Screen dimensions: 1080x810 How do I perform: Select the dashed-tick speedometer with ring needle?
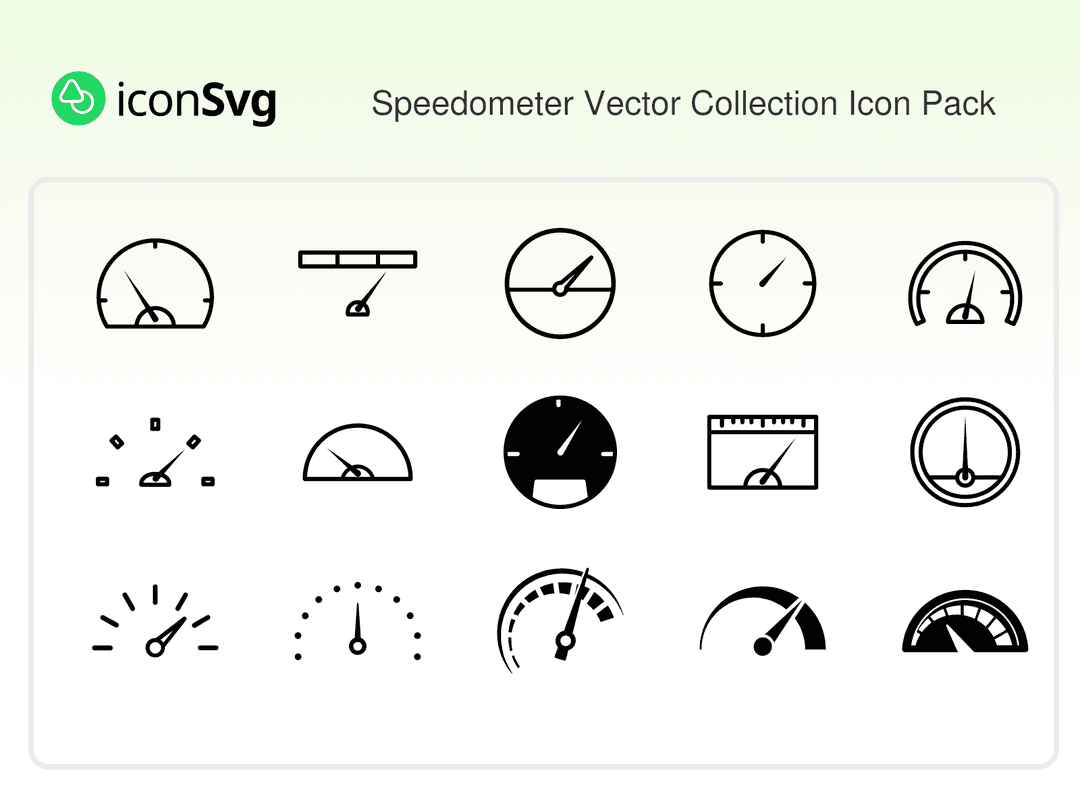click(155, 621)
